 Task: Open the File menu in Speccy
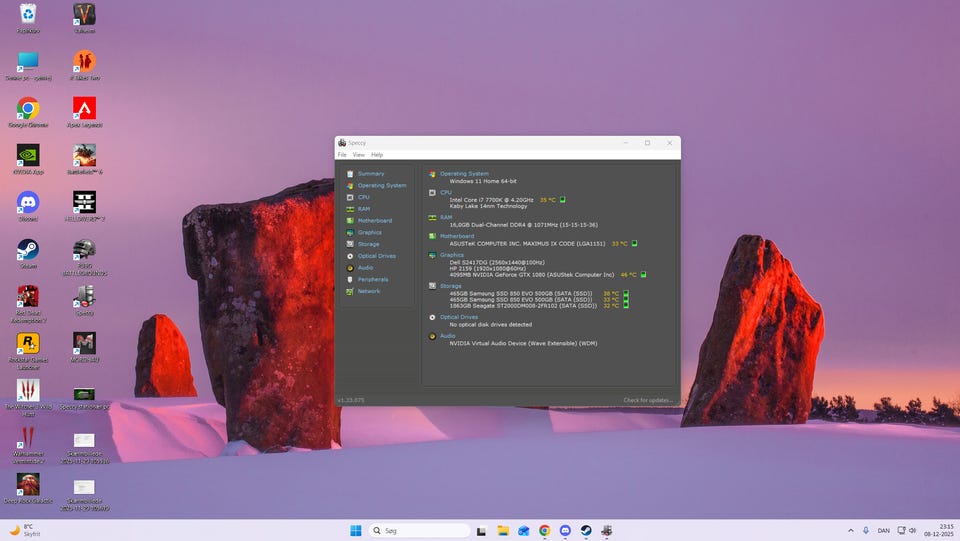tap(342, 155)
